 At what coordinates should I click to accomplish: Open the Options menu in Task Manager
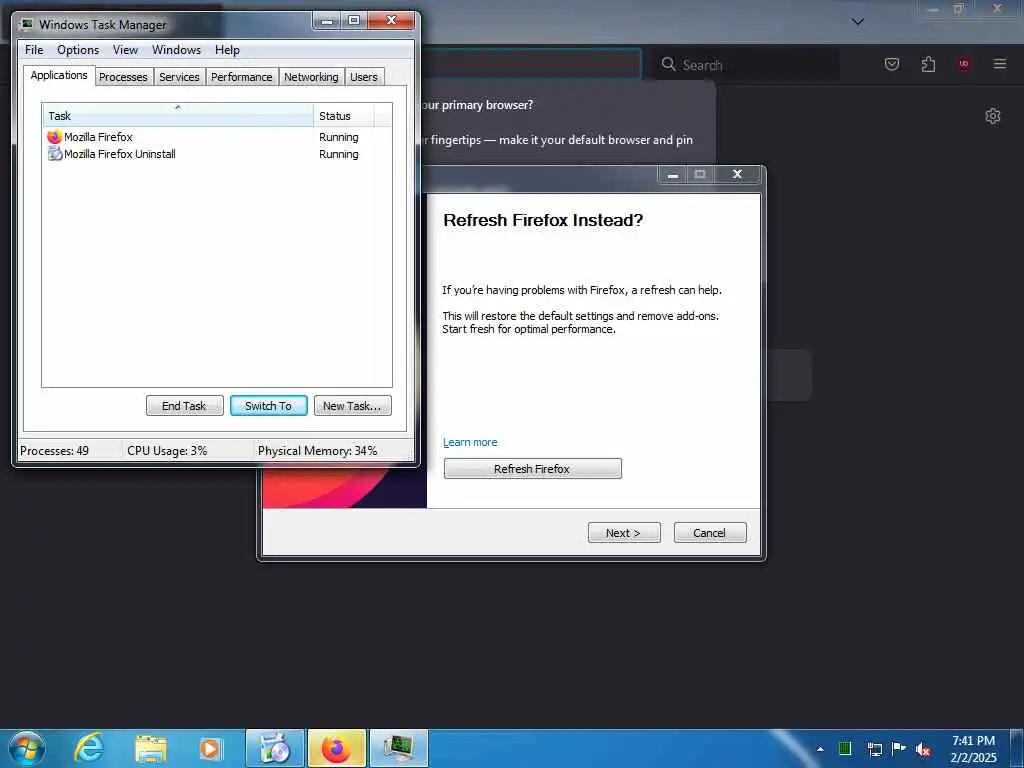click(78, 50)
